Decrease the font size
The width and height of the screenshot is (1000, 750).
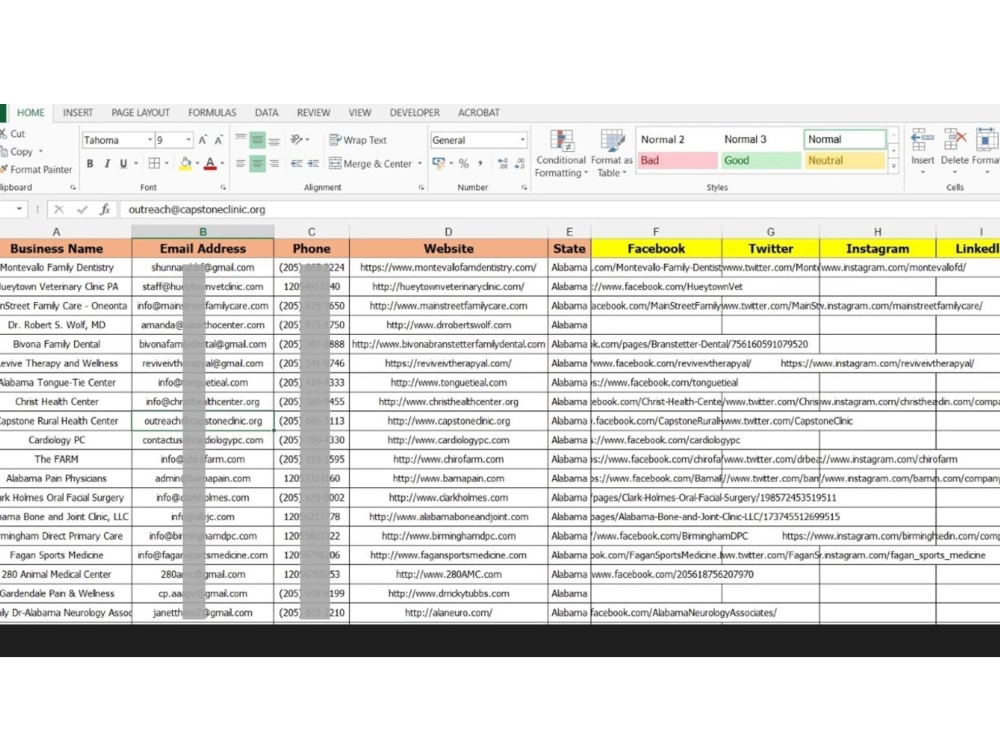(x=219, y=140)
